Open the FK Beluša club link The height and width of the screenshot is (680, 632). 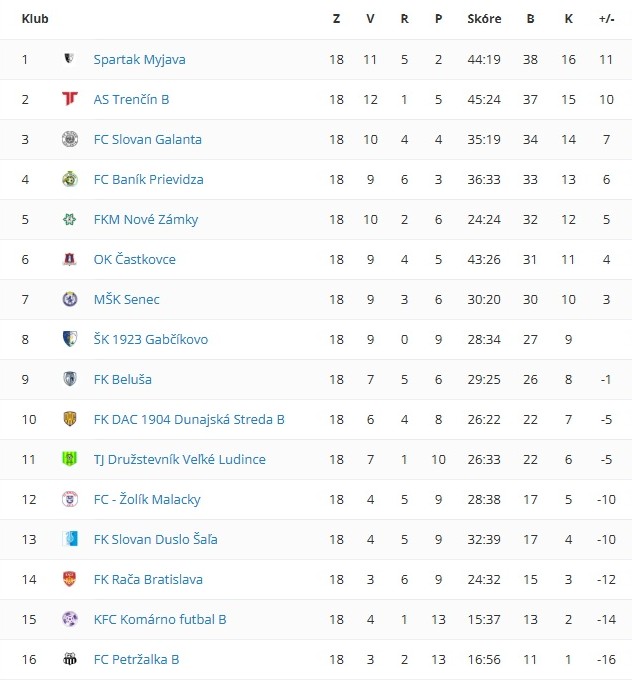pos(122,379)
